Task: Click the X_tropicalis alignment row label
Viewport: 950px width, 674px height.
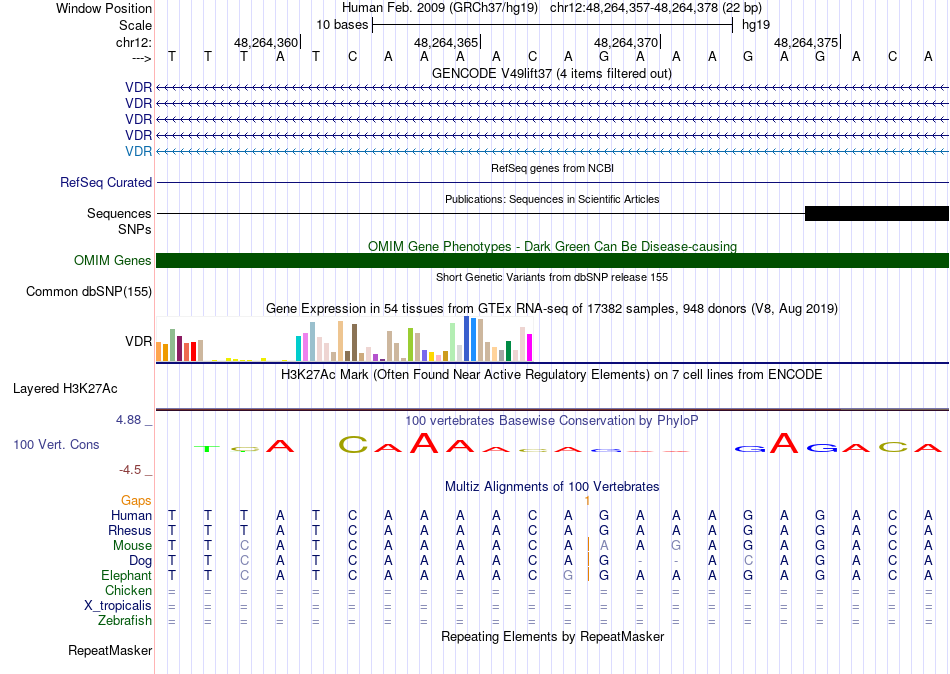Action: coord(118,606)
